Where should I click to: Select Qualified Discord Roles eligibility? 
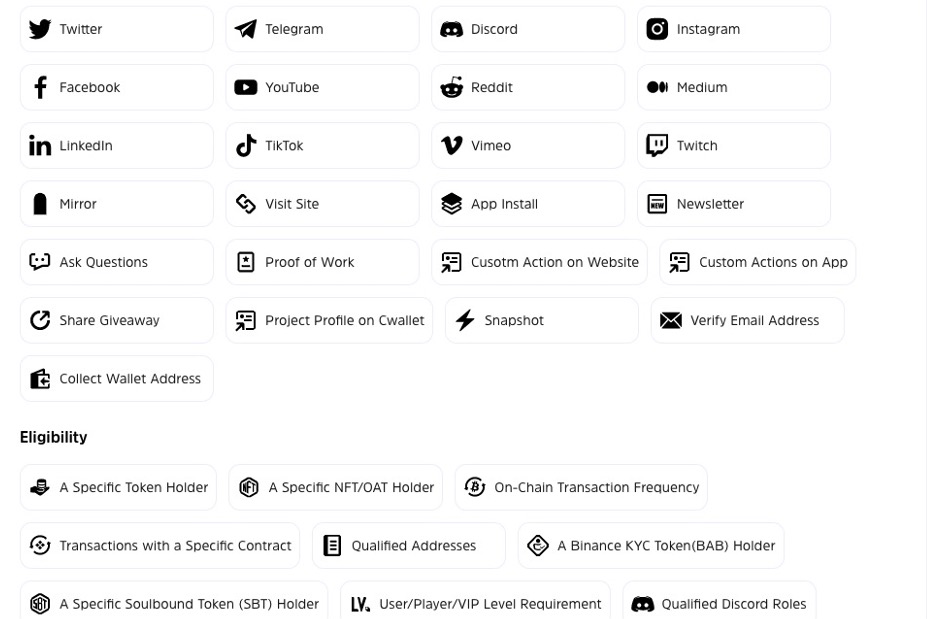coord(719,604)
